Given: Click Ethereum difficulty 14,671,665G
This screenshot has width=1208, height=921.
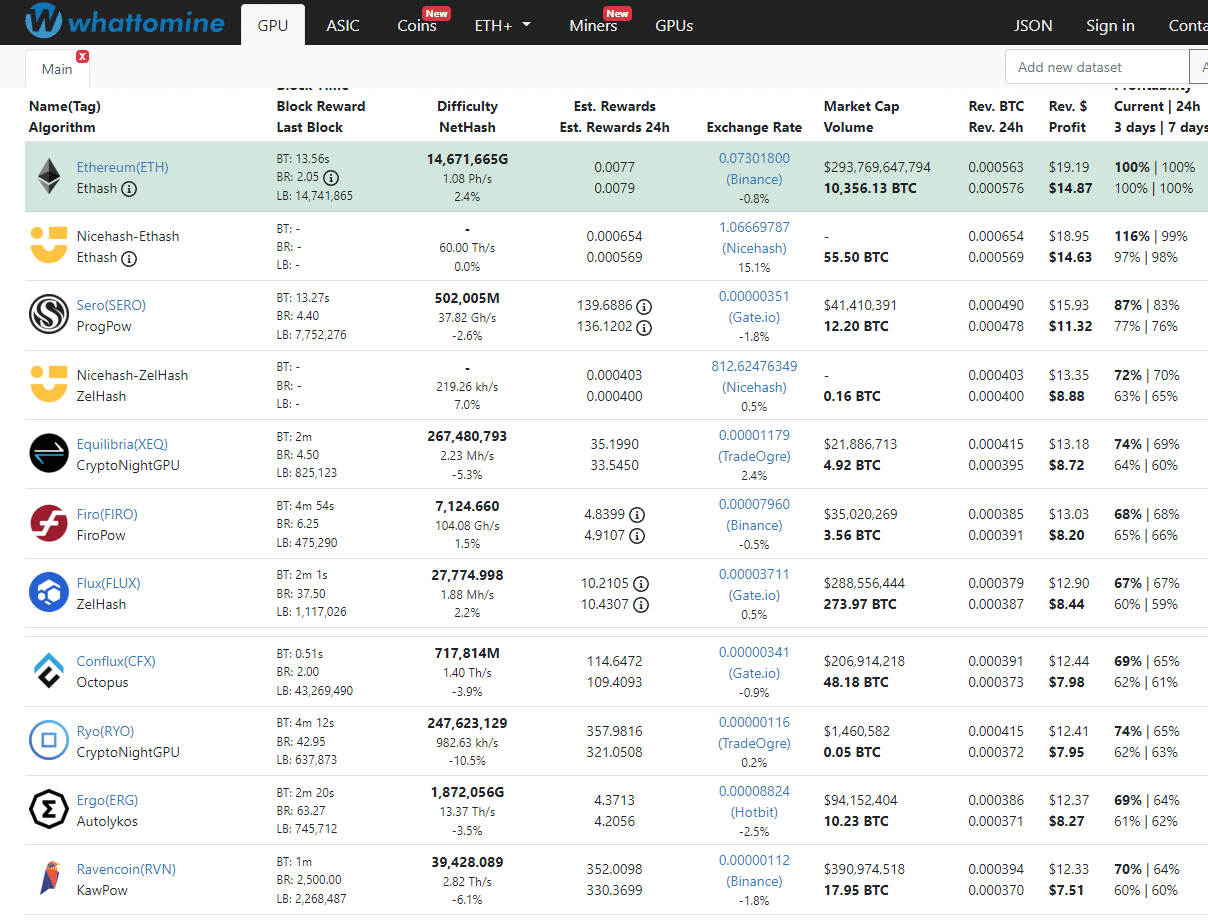Looking at the screenshot, I should (x=467, y=159).
